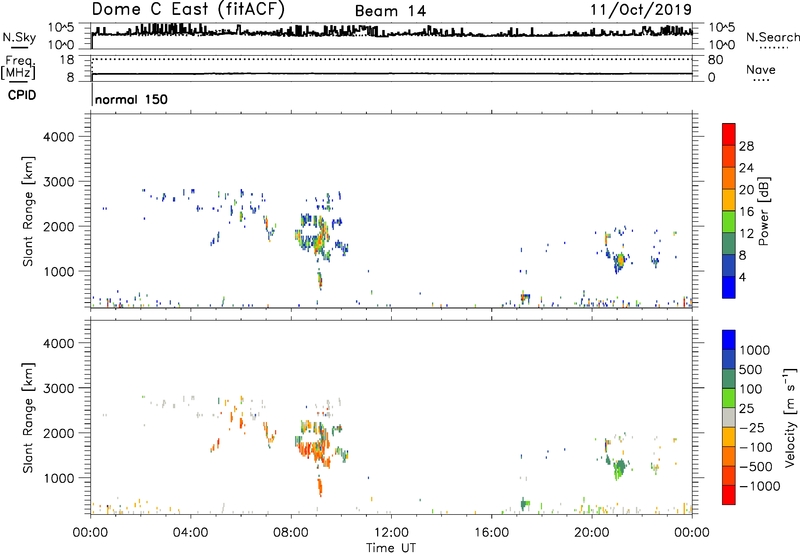Click the "08:00" time axis label

(x=291, y=533)
